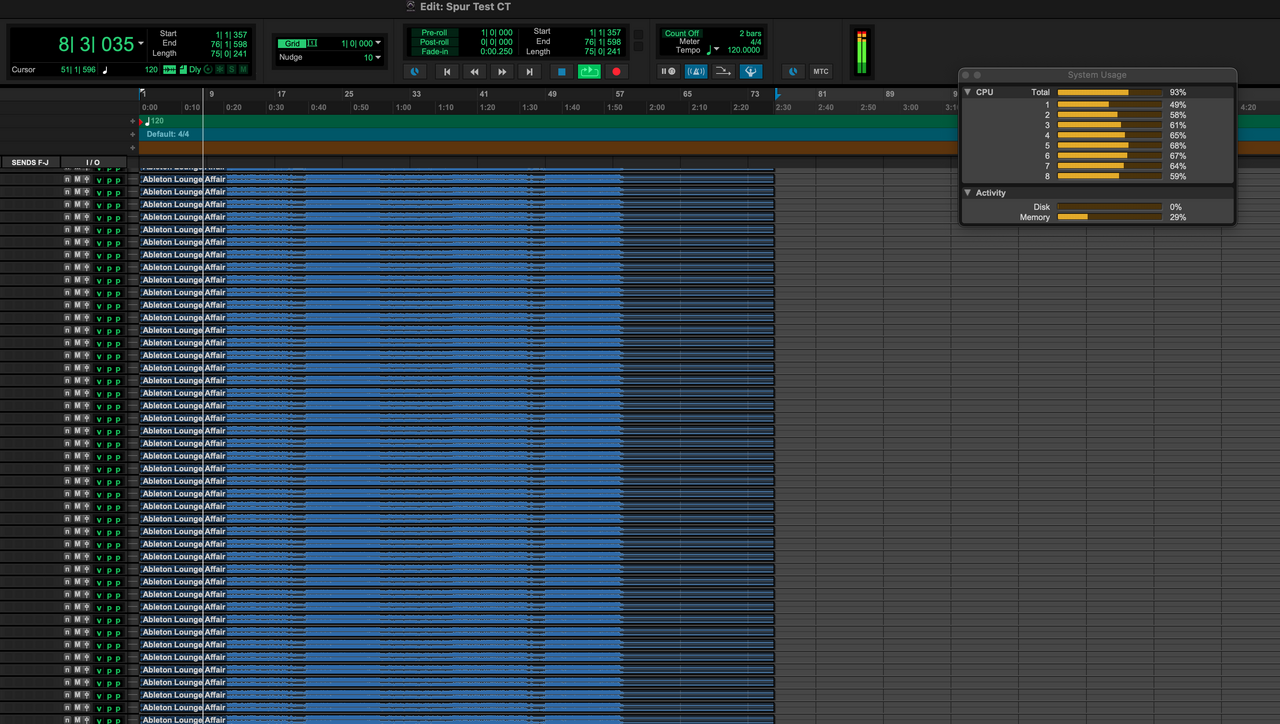Click the Rewind transport button

click(x=474, y=72)
